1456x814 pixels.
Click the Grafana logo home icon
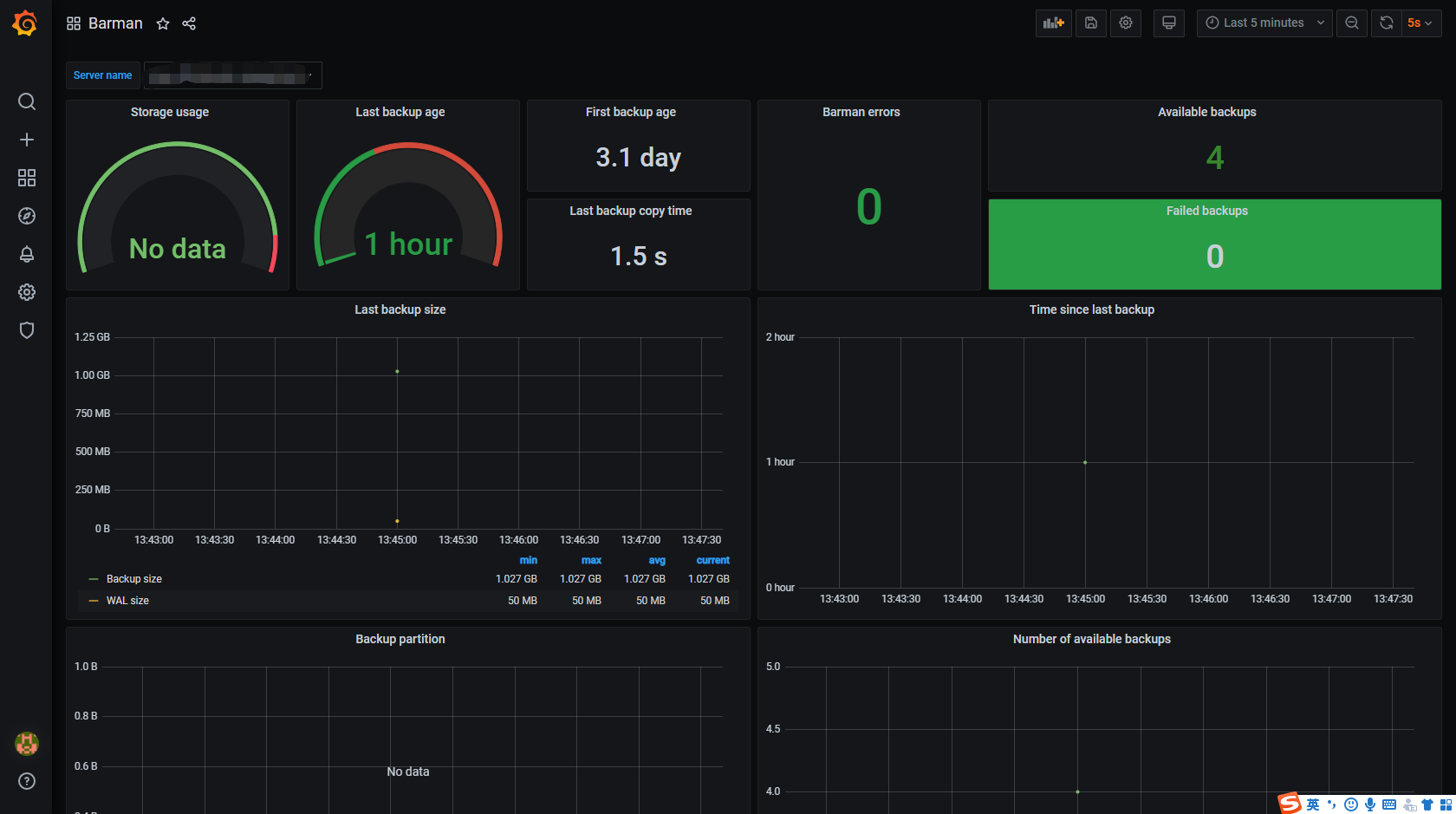click(x=25, y=23)
